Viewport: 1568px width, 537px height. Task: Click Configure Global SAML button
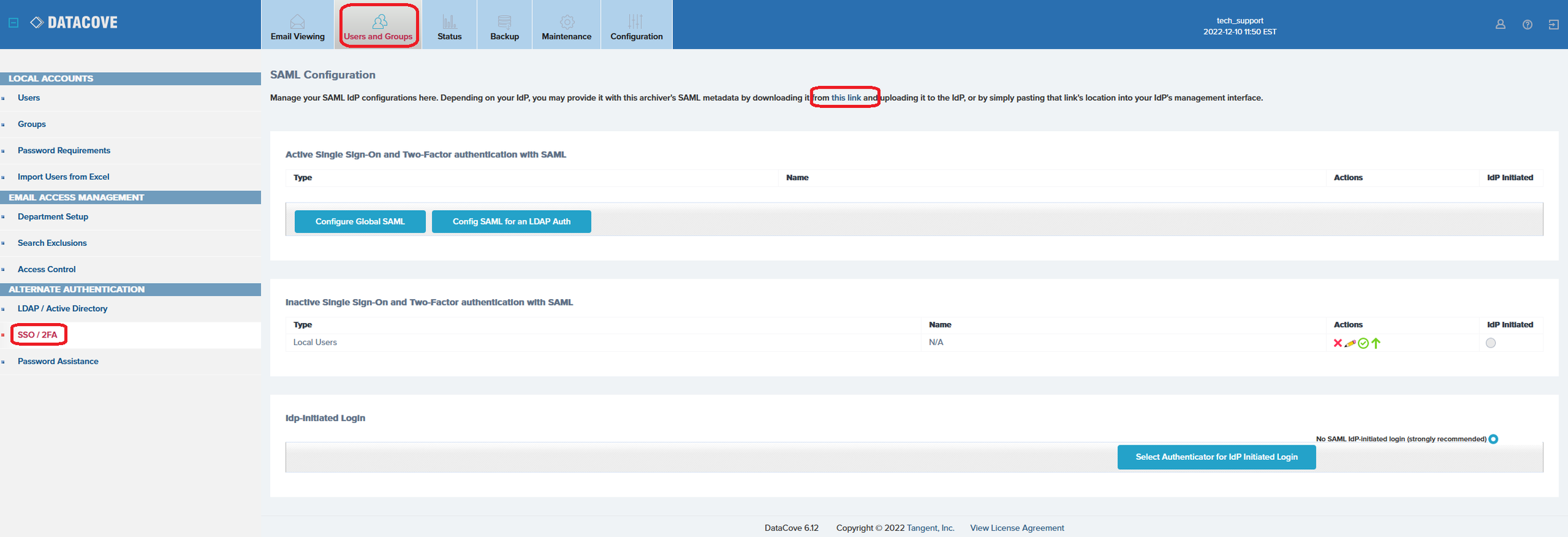point(360,221)
